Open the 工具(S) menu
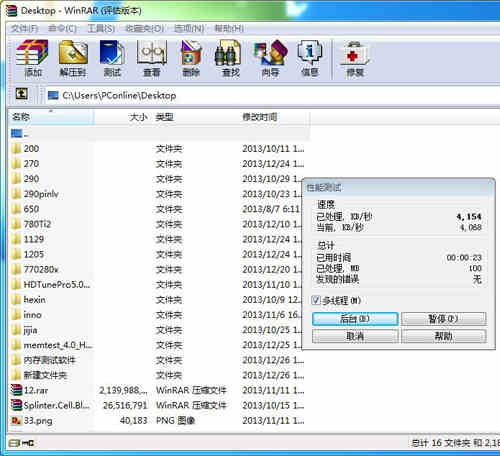 pyautogui.click(x=101, y=29)
